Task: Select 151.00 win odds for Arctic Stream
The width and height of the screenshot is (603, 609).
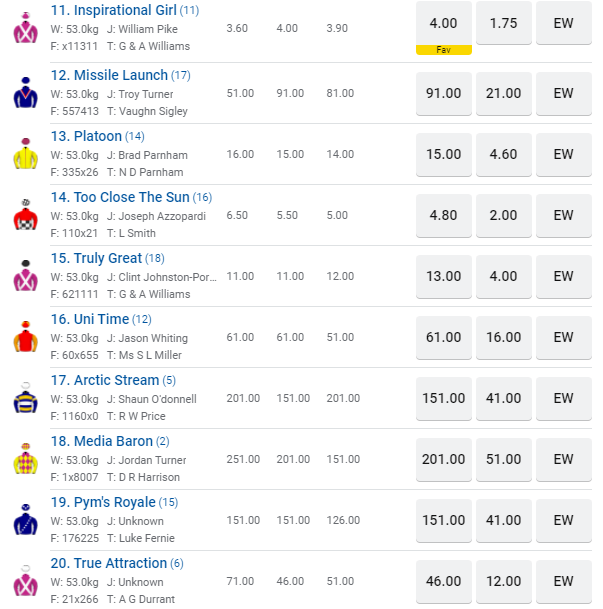Action: coord(443,398)
